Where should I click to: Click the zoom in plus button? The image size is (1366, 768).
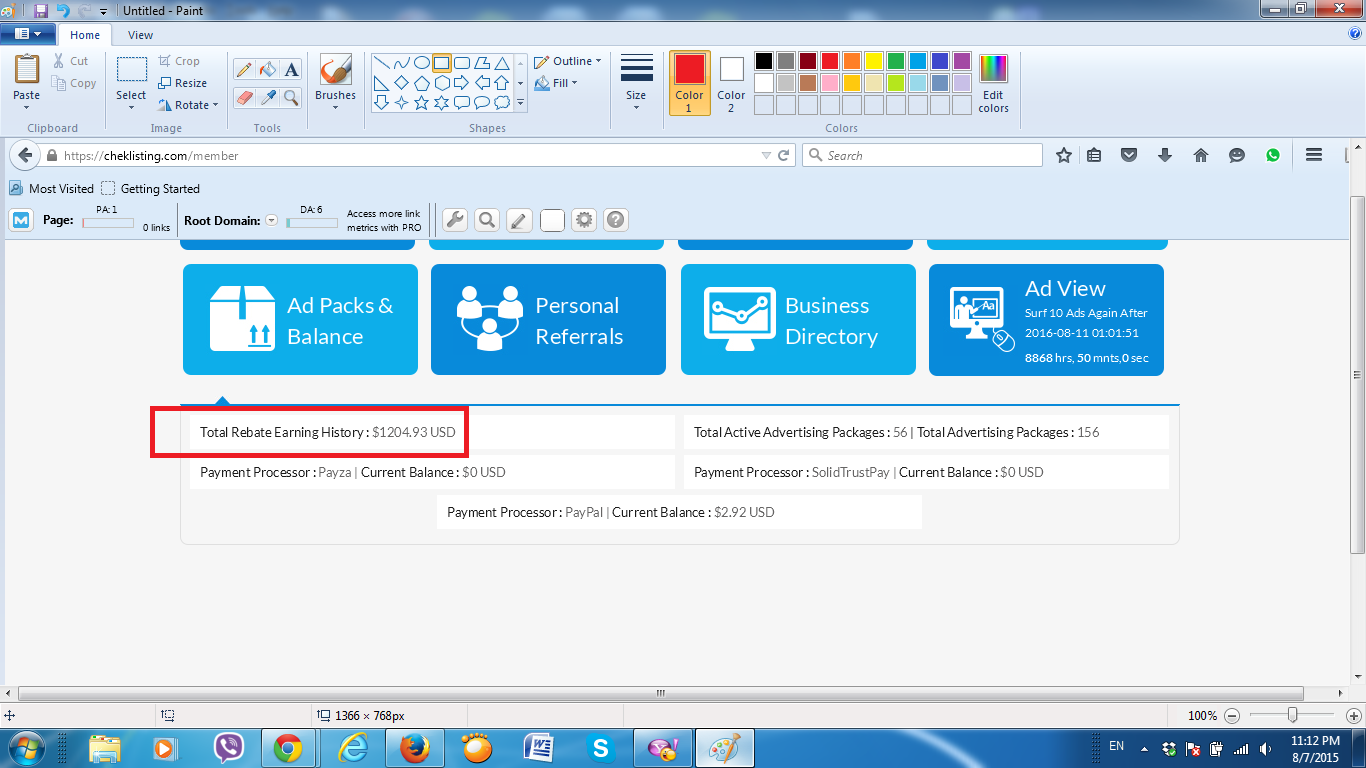(x=1354, y=716)
